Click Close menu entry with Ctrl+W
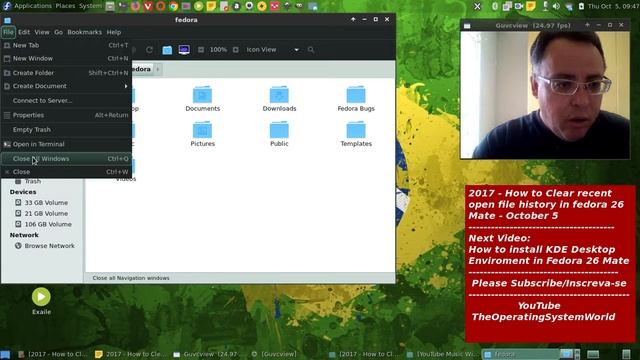Image resolution: width=640 pixels, height=360 pixels. pos(66,172)
